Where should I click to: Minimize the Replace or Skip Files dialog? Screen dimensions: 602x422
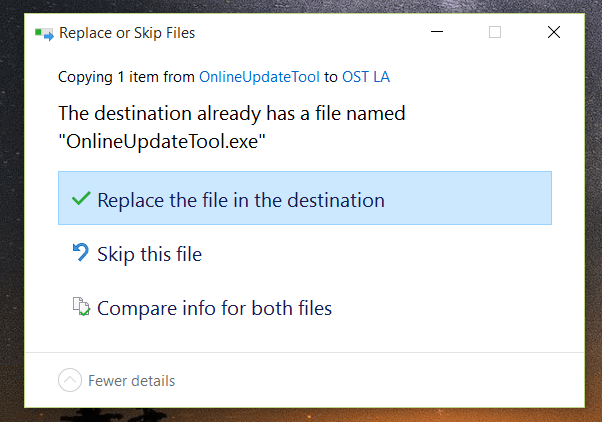[437, 32]
